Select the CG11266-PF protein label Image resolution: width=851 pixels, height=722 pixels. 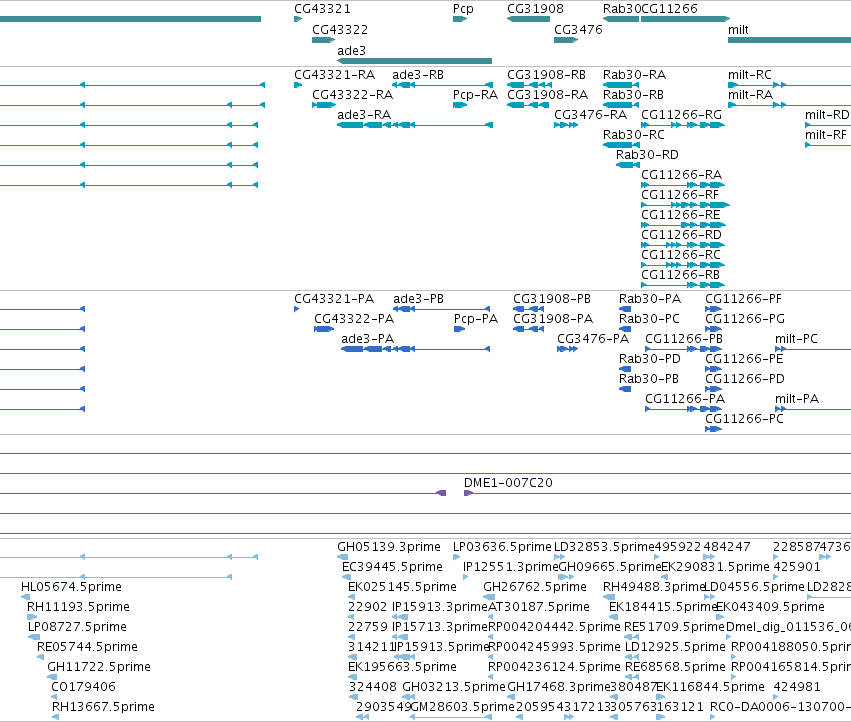[x=744, y=299]
